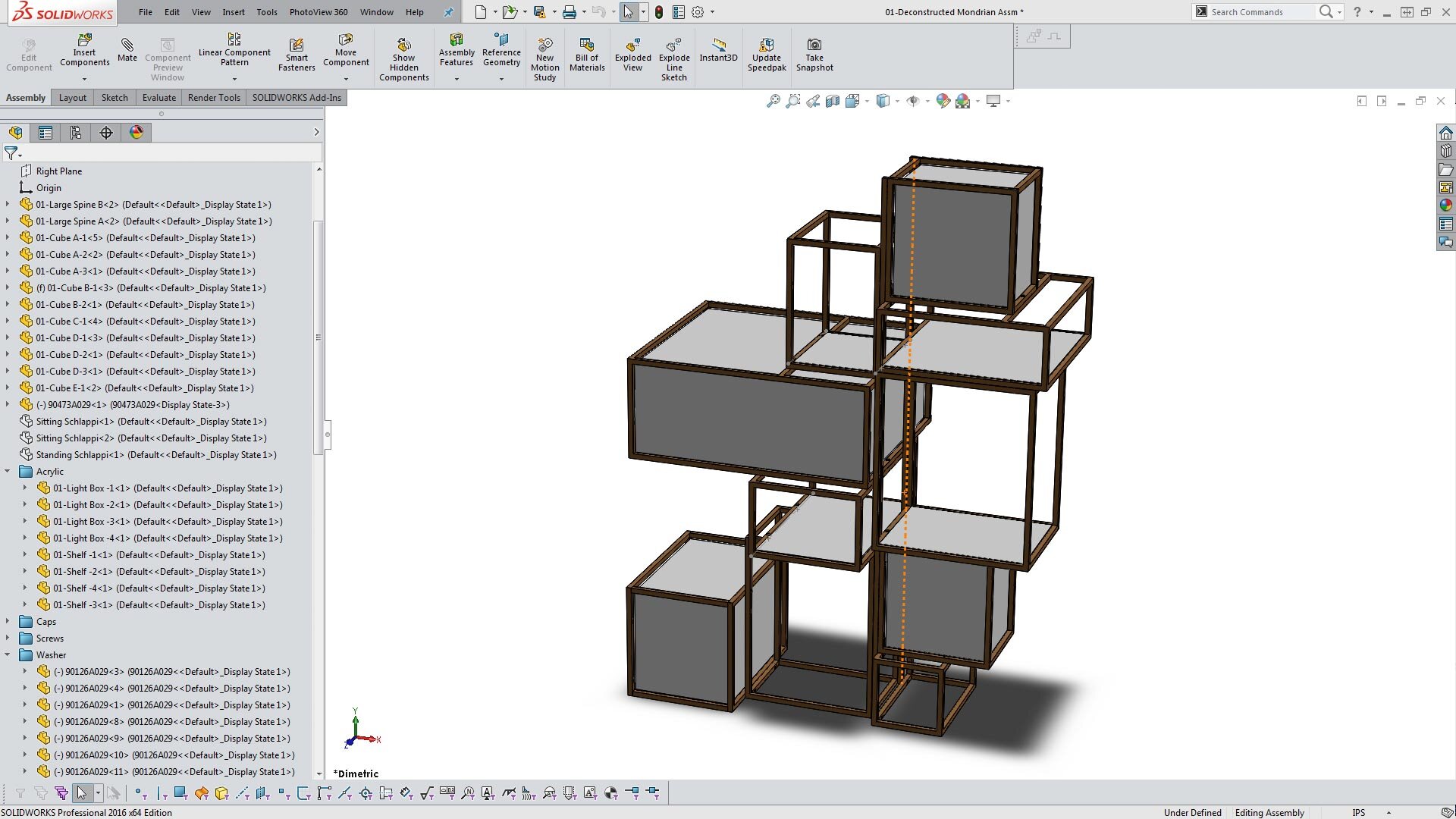1456x819 pixels.
Task: Select Right Plane in feature tree
Action: click(x=59, y=171)
